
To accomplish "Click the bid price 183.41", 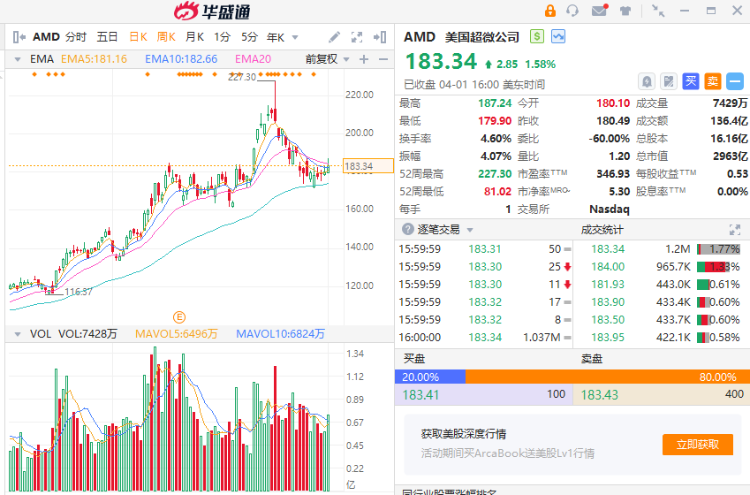I will point(420,395).
